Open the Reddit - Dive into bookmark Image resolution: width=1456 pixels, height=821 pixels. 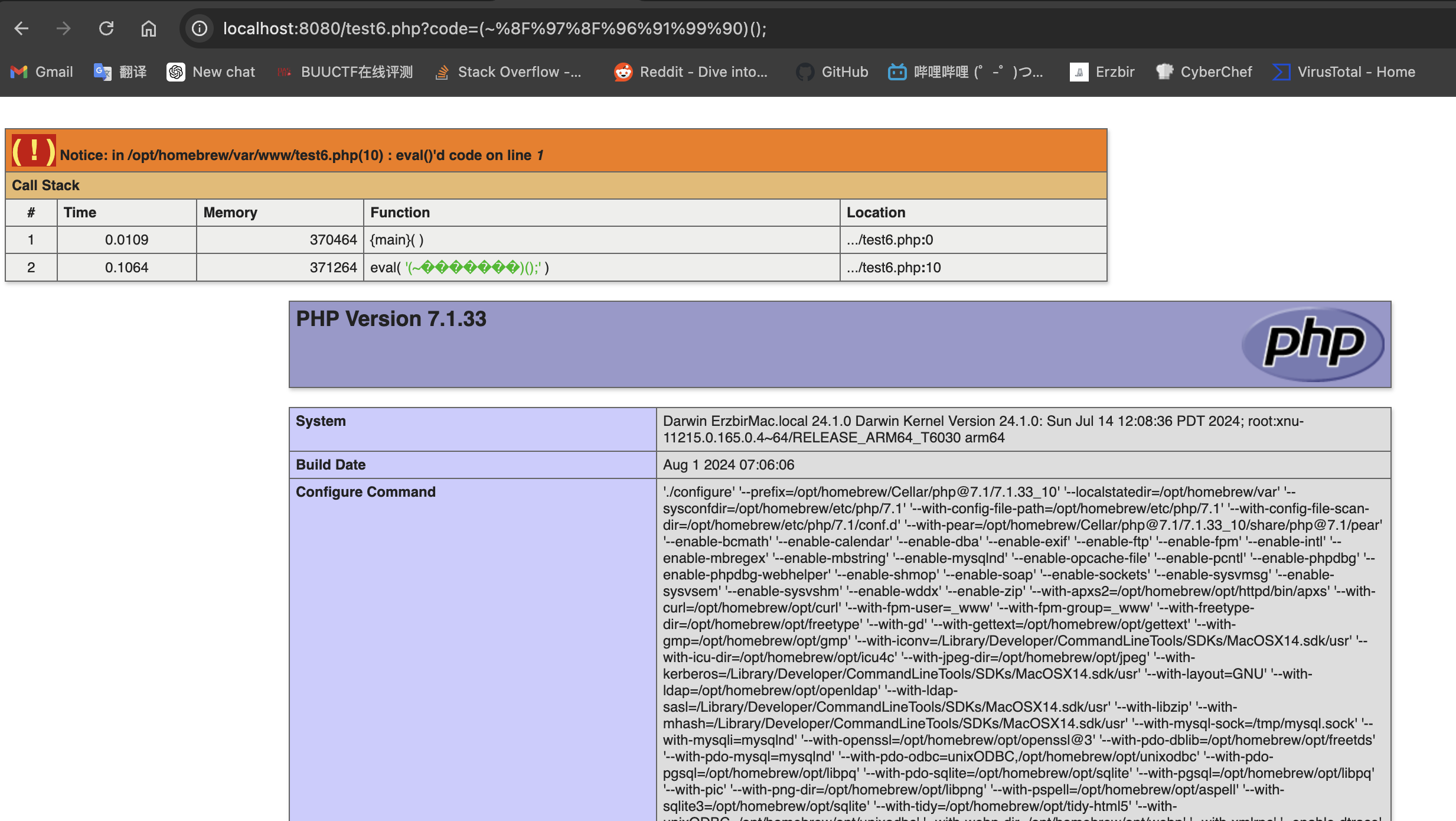[691, 72]
